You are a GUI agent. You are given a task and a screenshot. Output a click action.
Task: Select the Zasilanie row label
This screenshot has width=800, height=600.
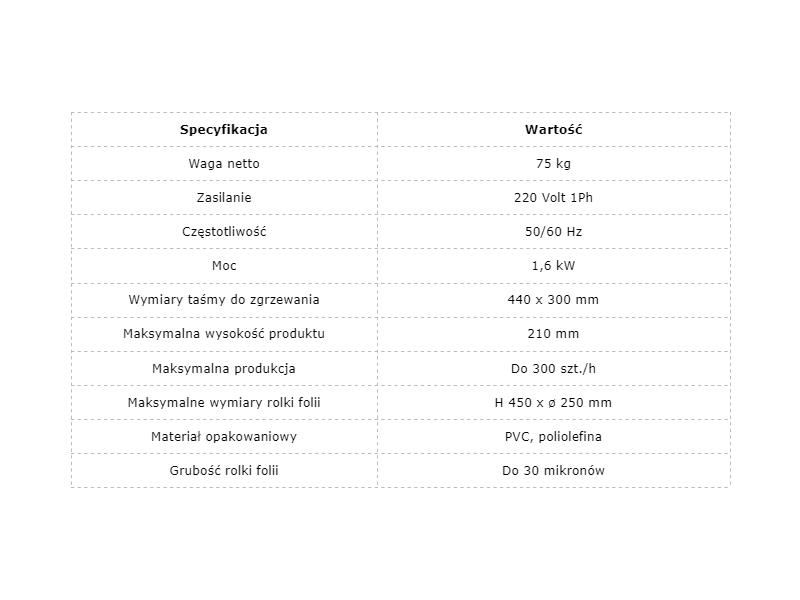[224, 197]
